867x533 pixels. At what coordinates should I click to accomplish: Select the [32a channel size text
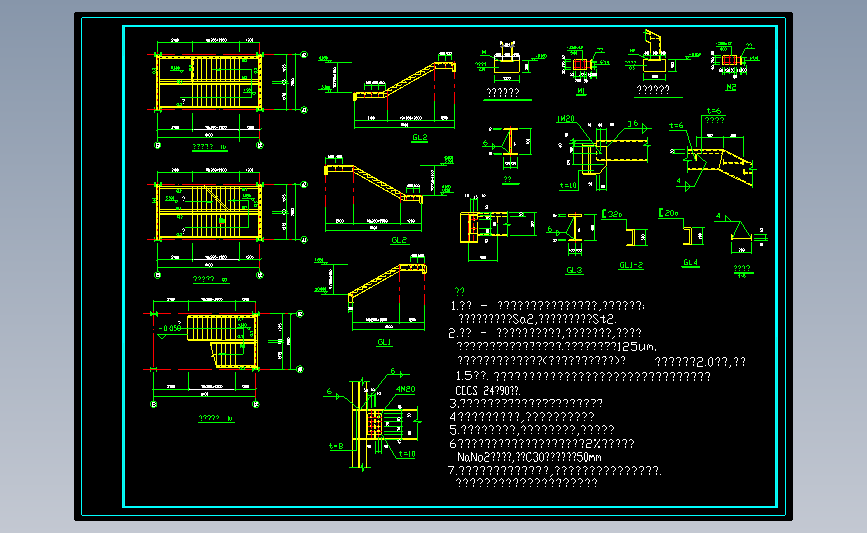point(613,214)
